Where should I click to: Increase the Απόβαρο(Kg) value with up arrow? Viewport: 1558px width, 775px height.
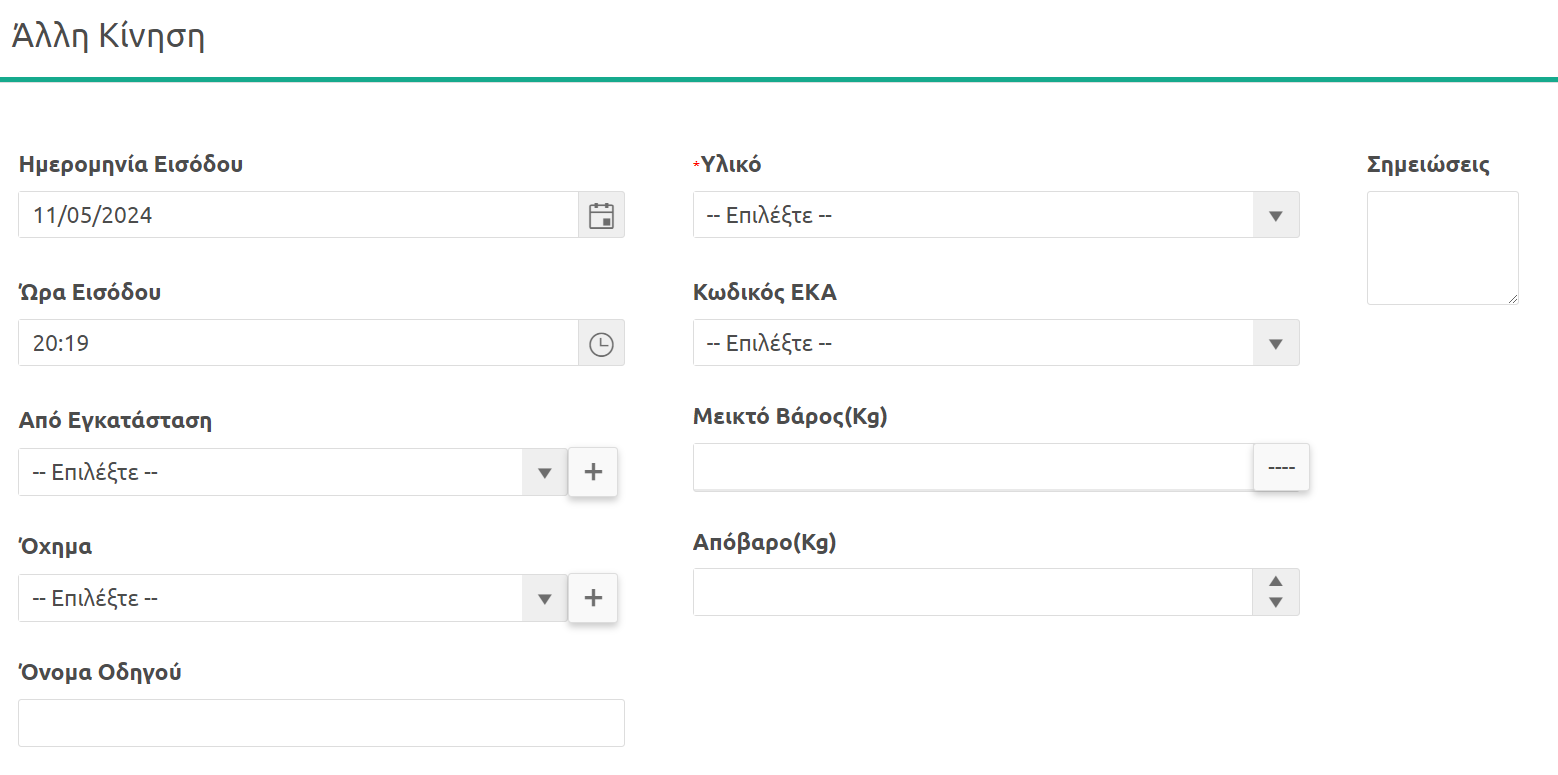click(1276, 582)
